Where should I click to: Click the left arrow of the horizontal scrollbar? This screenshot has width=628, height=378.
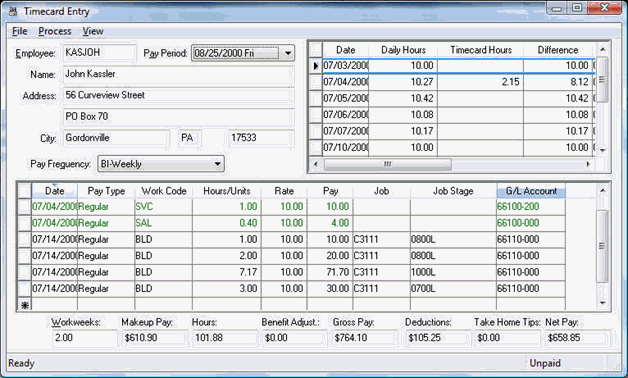click(316, 164)
